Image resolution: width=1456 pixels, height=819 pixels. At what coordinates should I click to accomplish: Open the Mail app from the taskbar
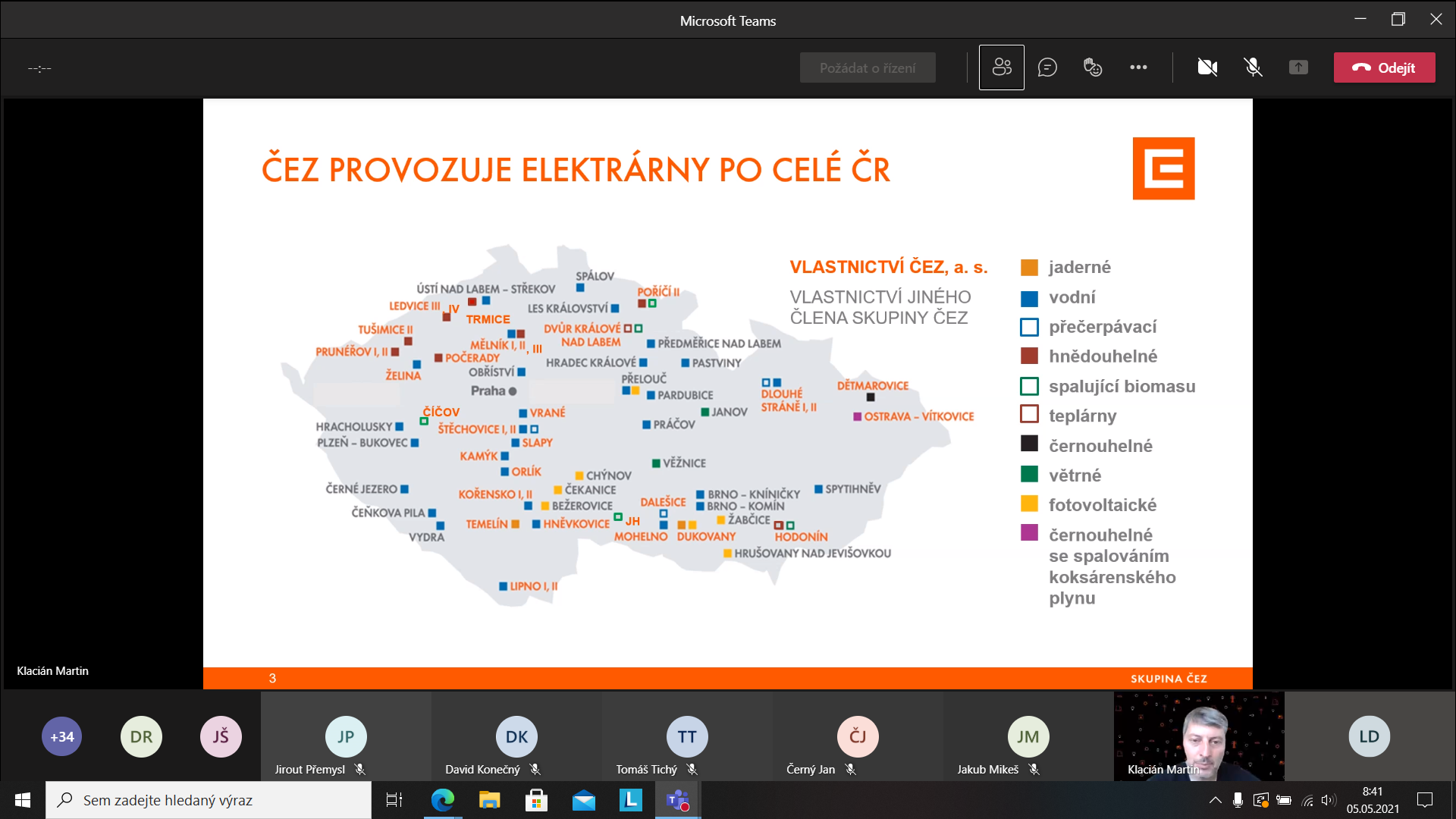tap(583, 800)
